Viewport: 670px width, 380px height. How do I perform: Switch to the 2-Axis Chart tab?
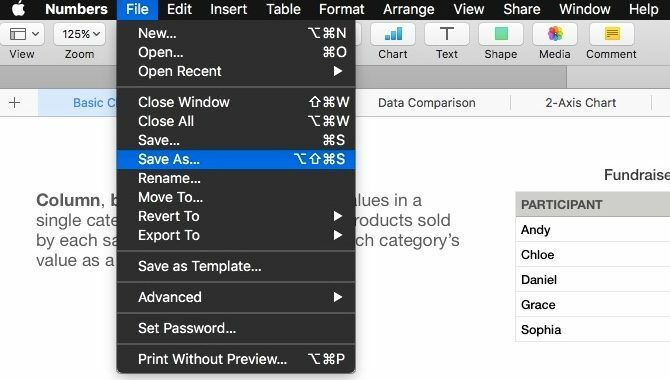point(581,103)
